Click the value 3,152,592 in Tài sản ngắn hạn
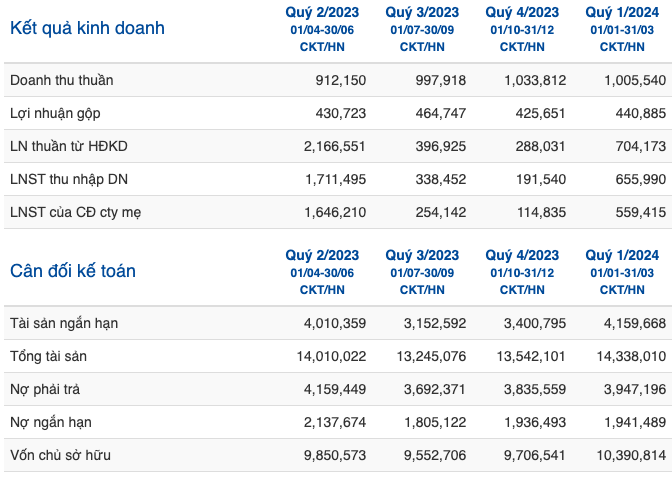Viewport: 672px width, 477px height. (x=435, y=323)
